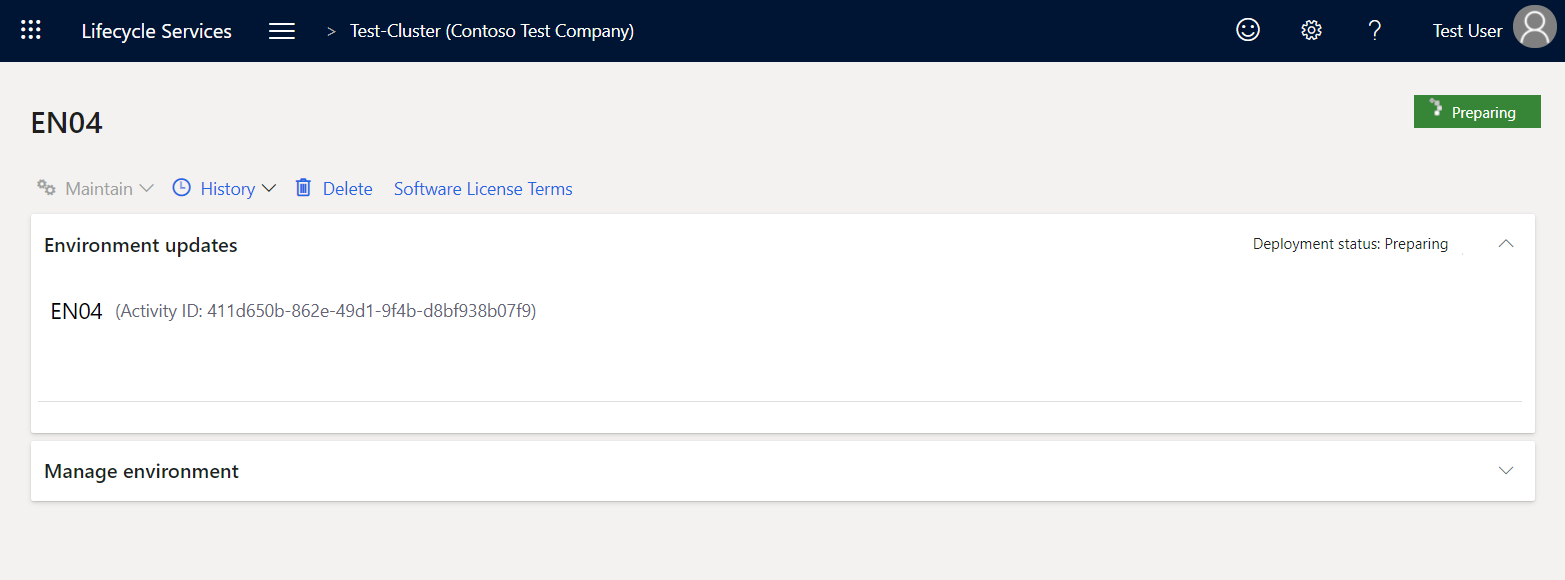Click the help question mark icon
This screenshot has height=580, width=1565.
pyautogui.click(x=1374, y=30)
